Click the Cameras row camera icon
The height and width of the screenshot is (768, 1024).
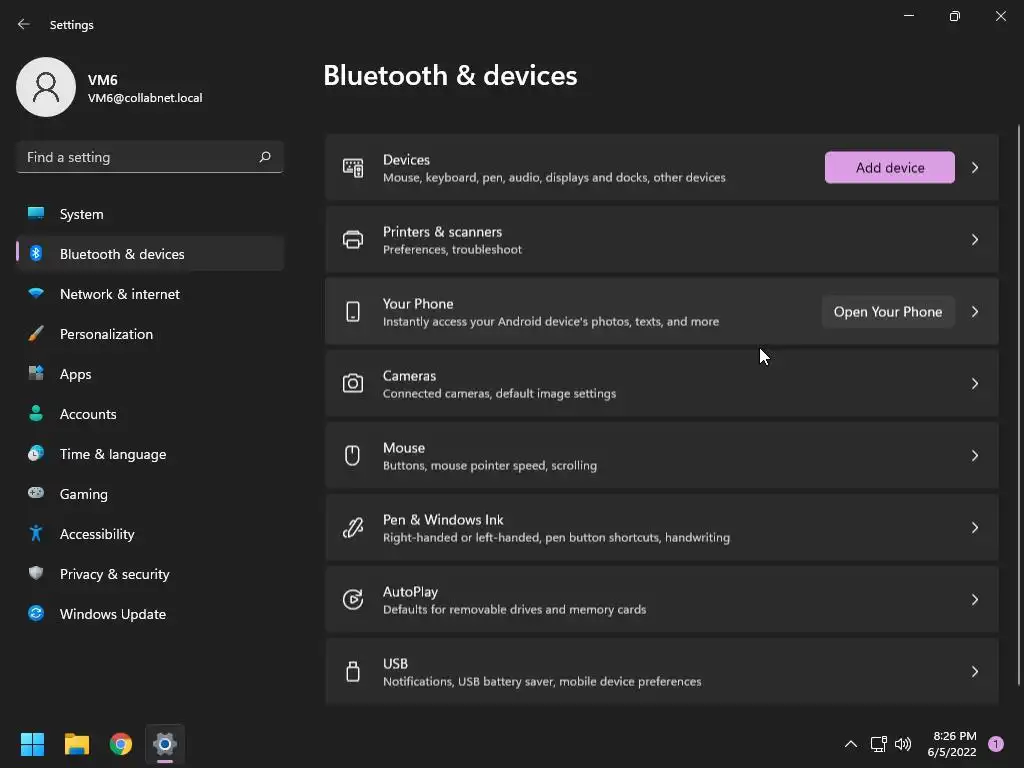click(x=353, y=384)
